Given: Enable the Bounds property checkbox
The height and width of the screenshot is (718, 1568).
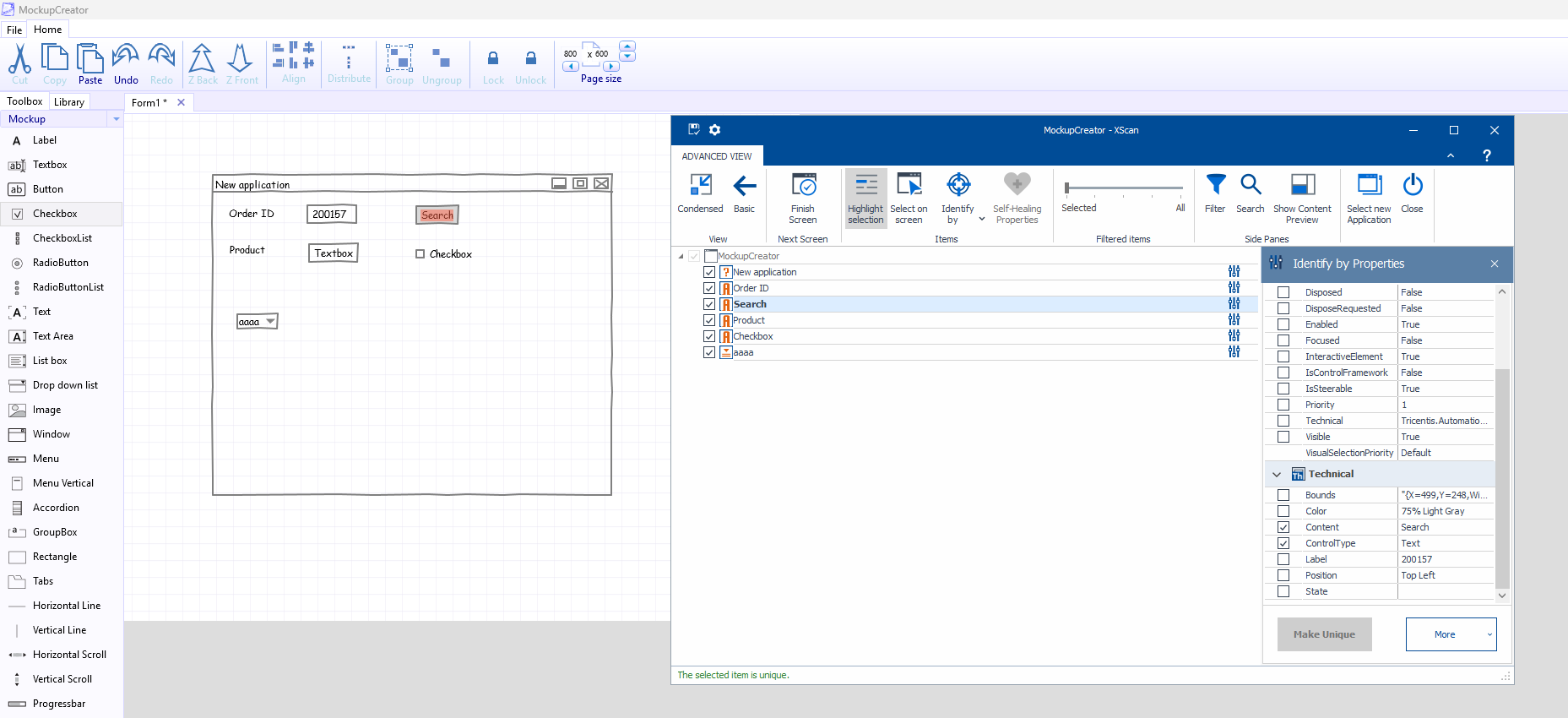Looking at the screenshot, I should 1283,495.
